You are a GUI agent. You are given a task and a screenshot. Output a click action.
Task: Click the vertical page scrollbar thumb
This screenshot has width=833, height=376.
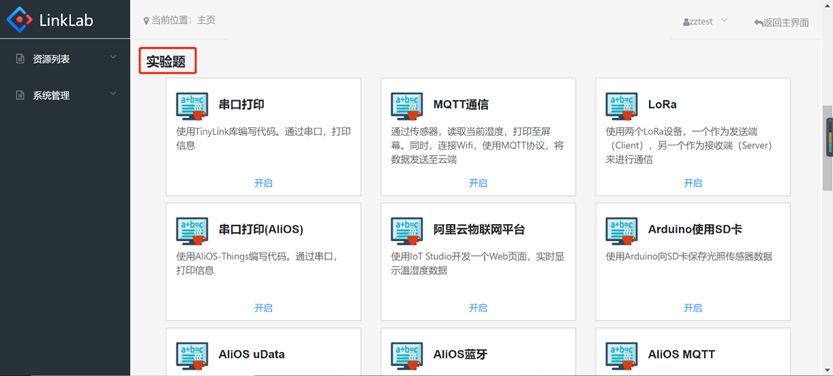click(828, 147)
